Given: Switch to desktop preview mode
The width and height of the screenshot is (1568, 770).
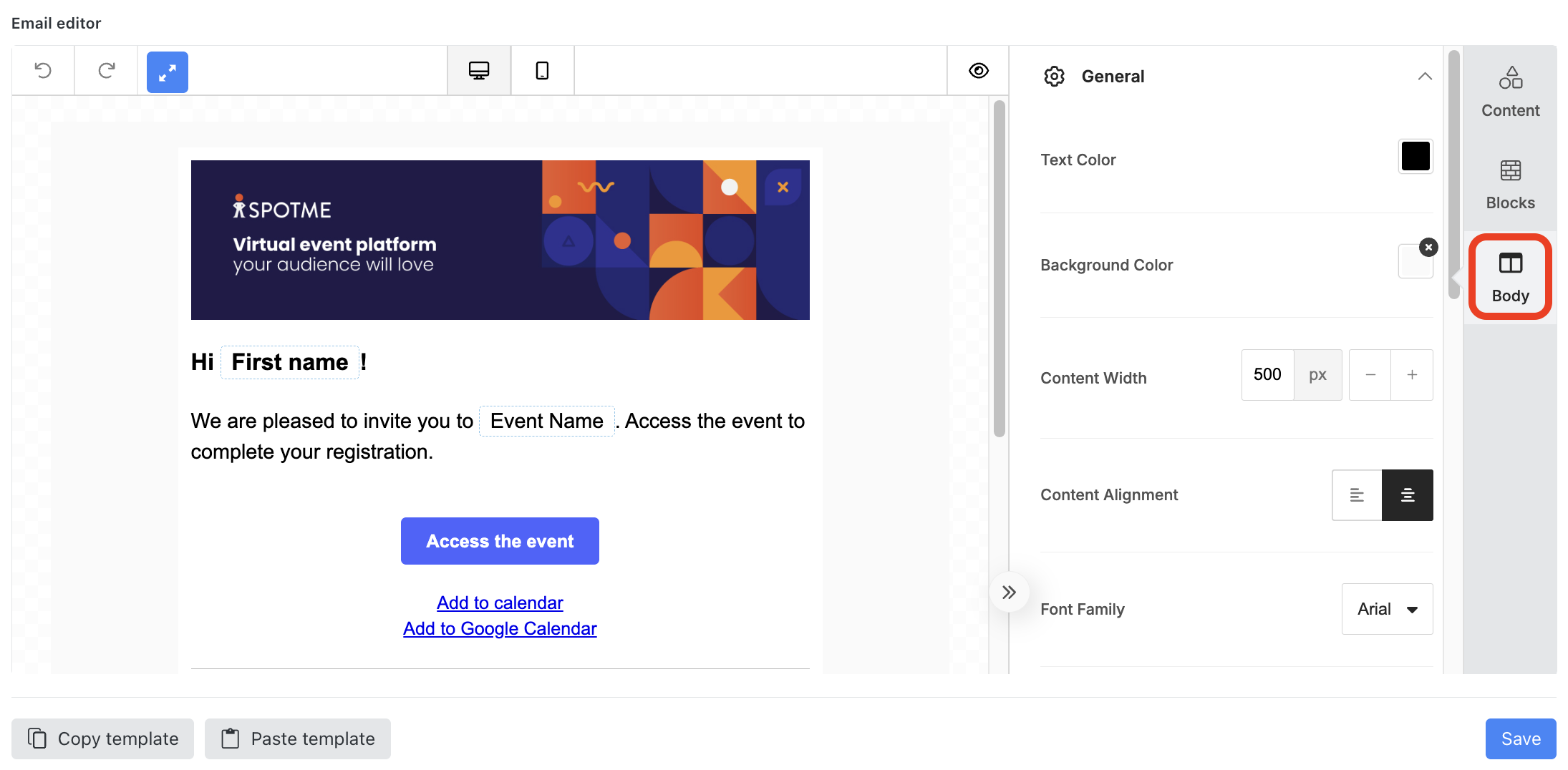Looking at the screenshot, I should click(479, 70).
